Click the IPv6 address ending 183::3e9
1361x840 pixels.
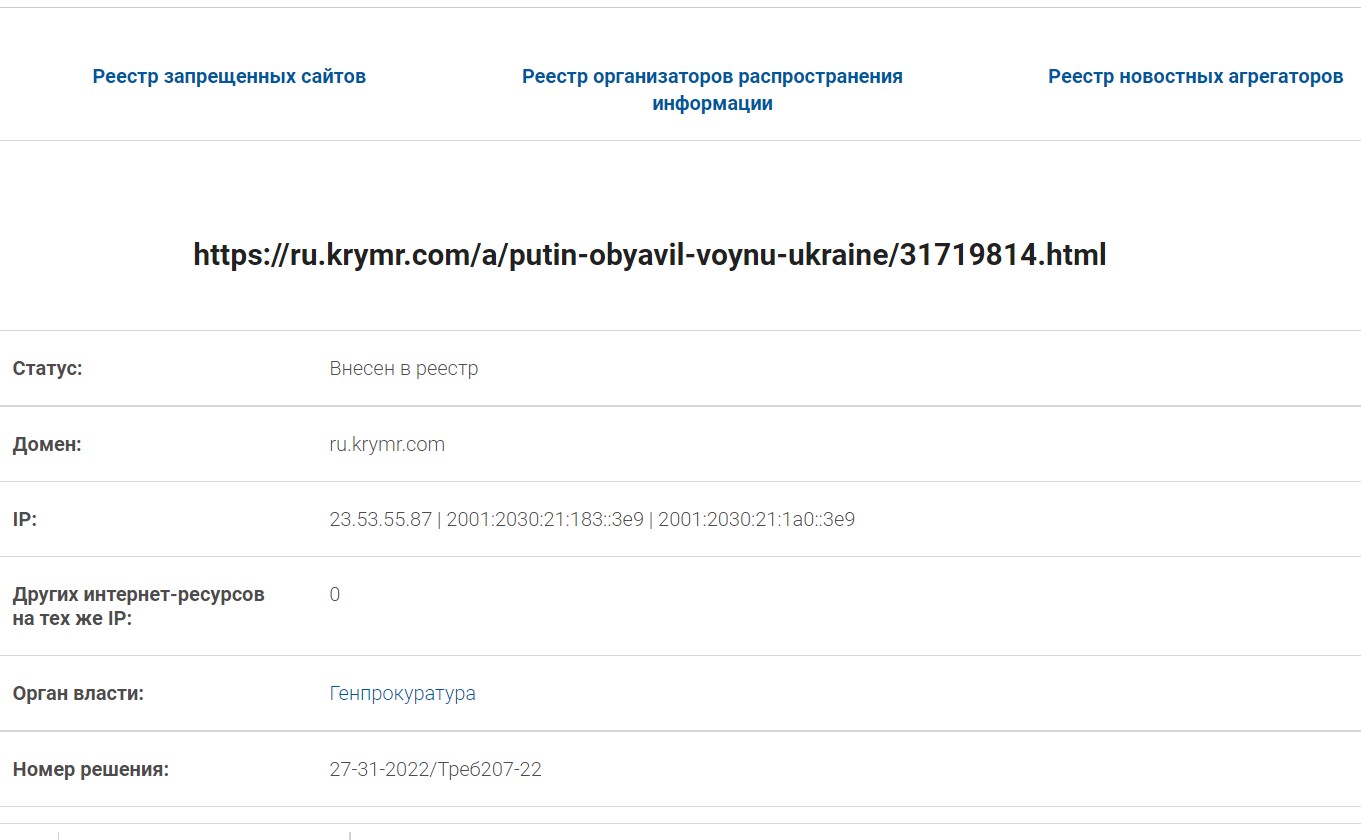[545, 520]
